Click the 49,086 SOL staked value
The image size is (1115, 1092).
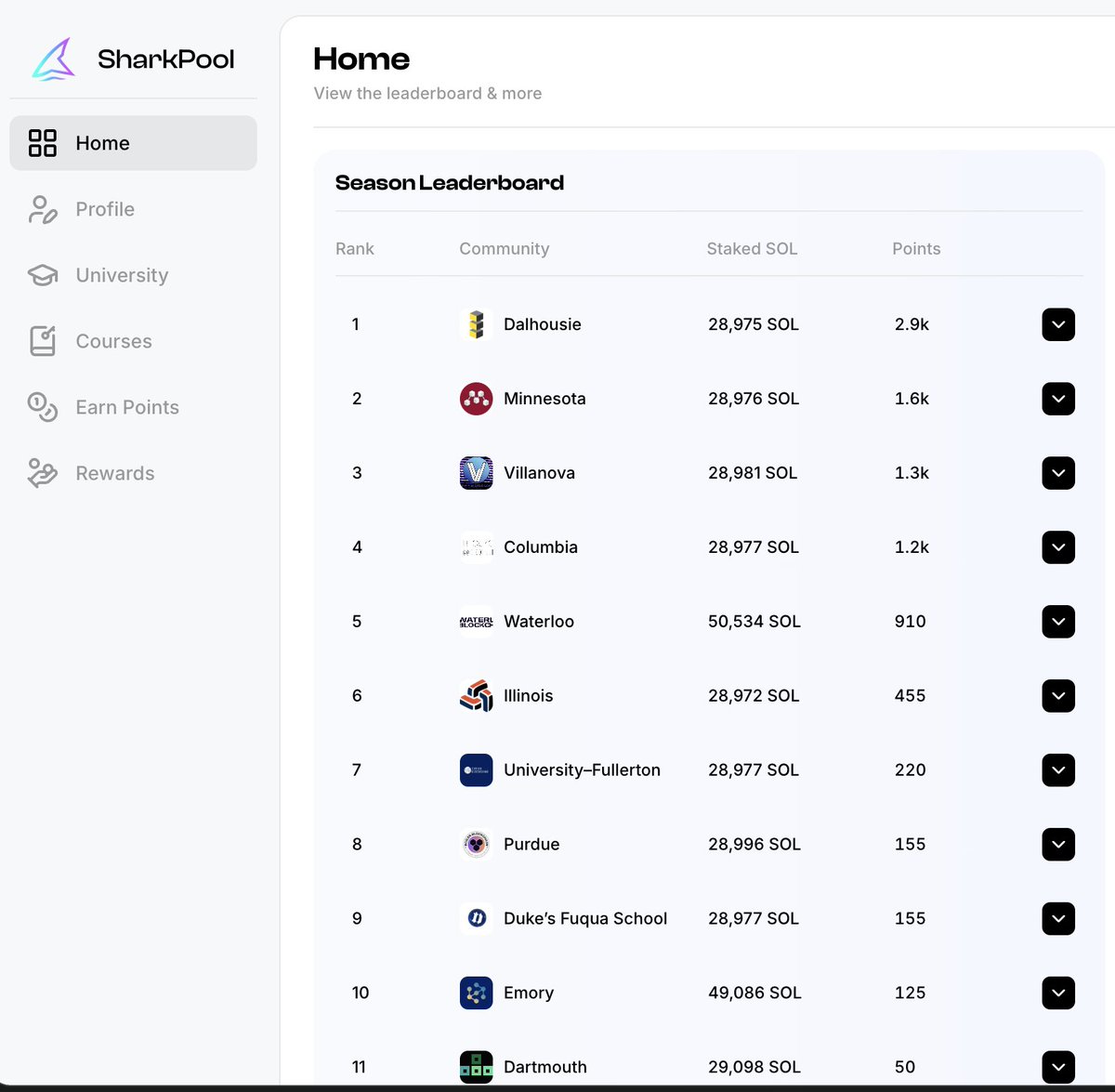[x=754, y=993]
